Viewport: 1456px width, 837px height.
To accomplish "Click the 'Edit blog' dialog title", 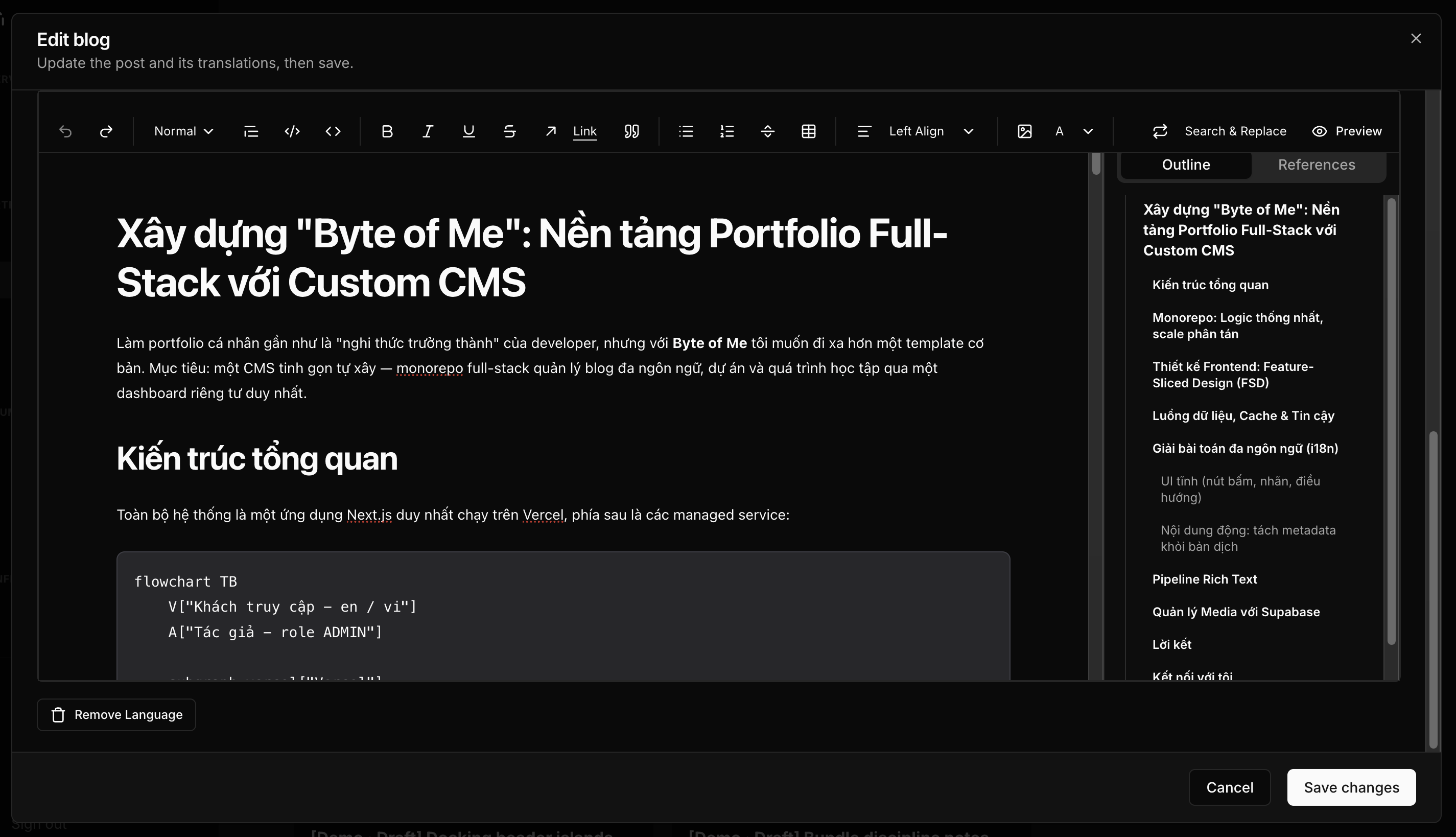I will point(74,40).
